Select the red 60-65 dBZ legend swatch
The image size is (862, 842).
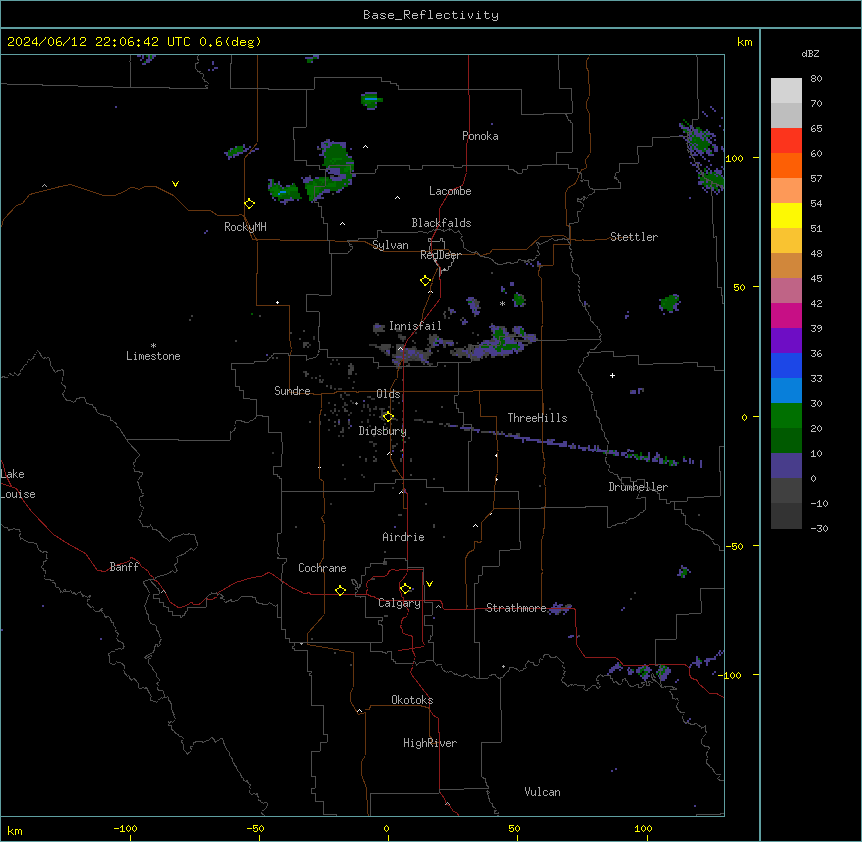(x=786, y=141)
